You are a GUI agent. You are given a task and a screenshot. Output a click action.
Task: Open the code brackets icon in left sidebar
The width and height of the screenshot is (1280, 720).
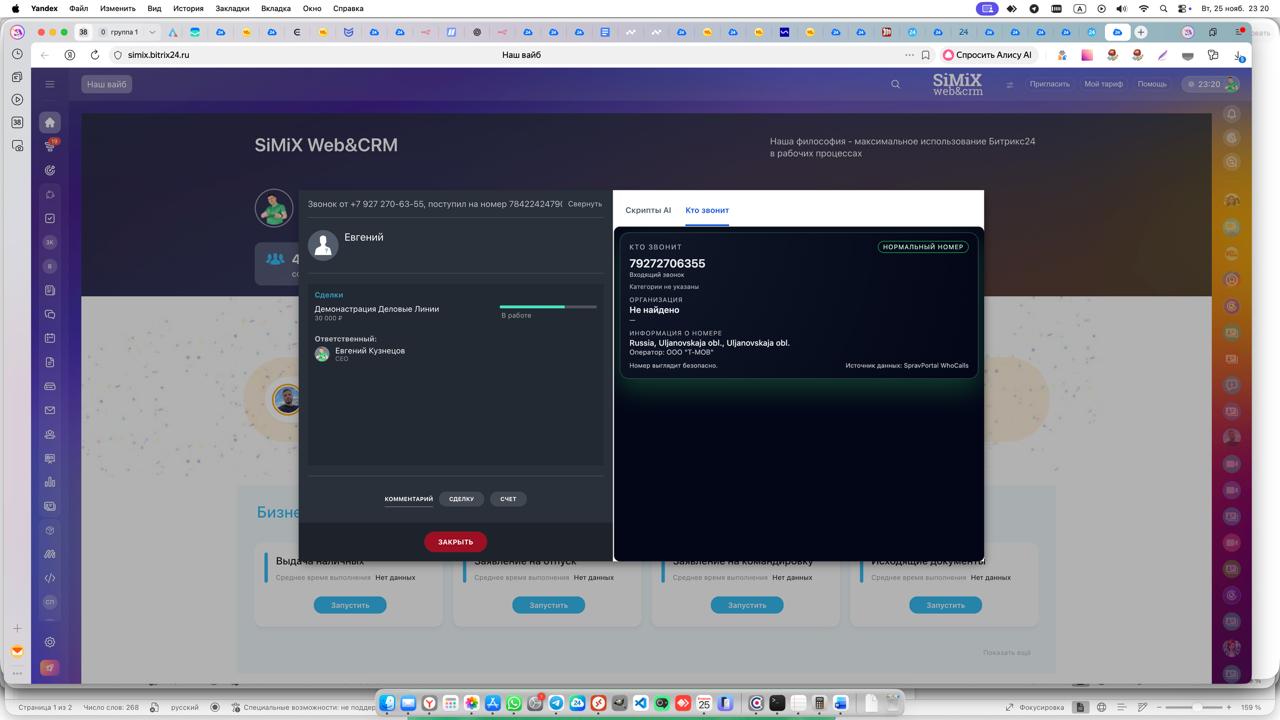pyautogui.click(x=49, y=578)
